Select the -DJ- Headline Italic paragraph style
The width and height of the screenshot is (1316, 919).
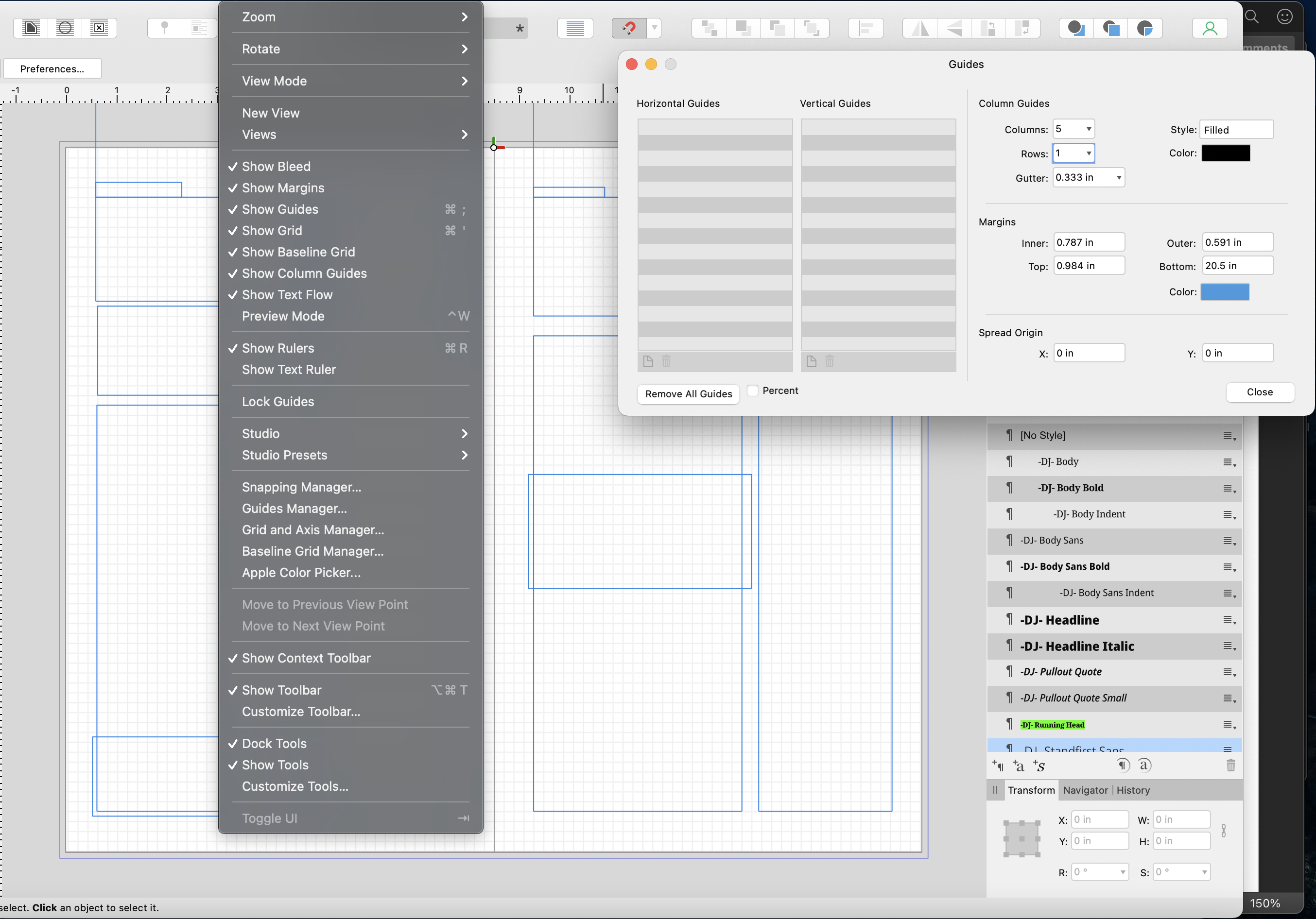(x=1076, y=647)
